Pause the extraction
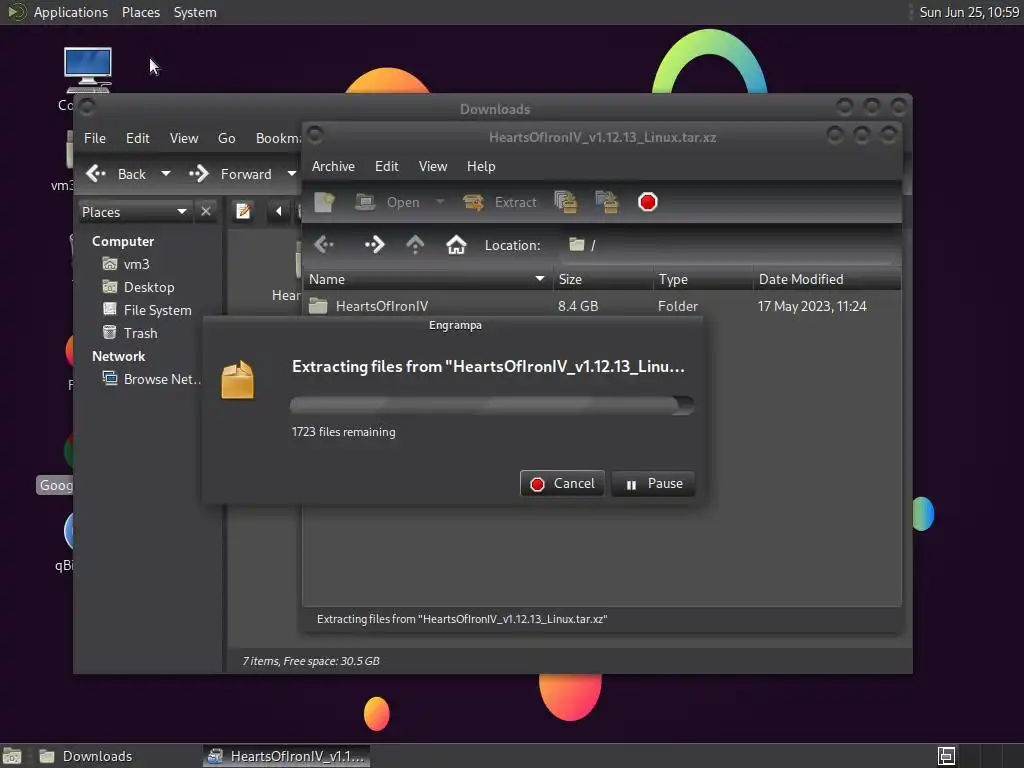 coord(653,484)
